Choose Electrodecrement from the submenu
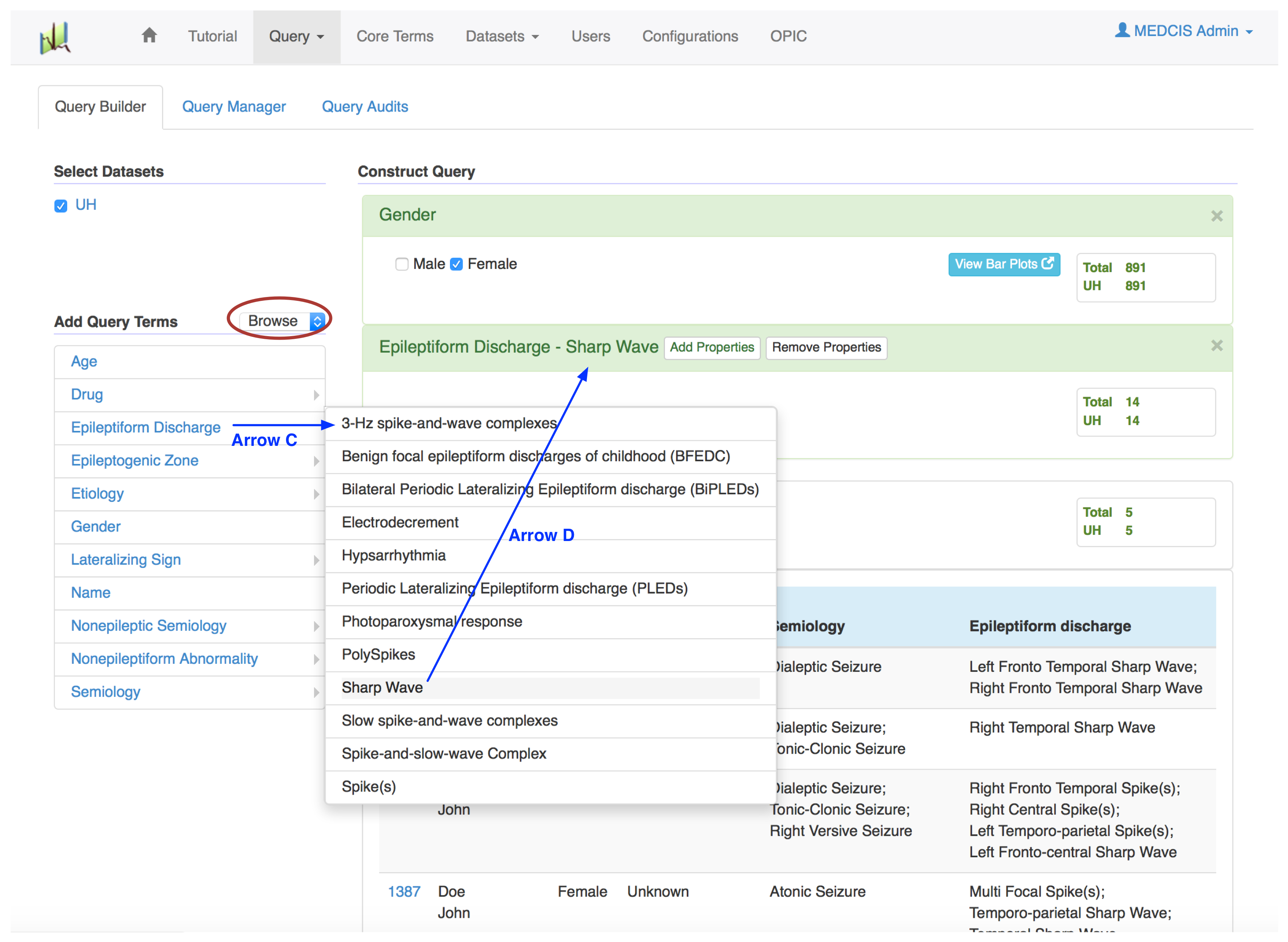This screenshot has width=1288, height=942. tap(551, 523)
